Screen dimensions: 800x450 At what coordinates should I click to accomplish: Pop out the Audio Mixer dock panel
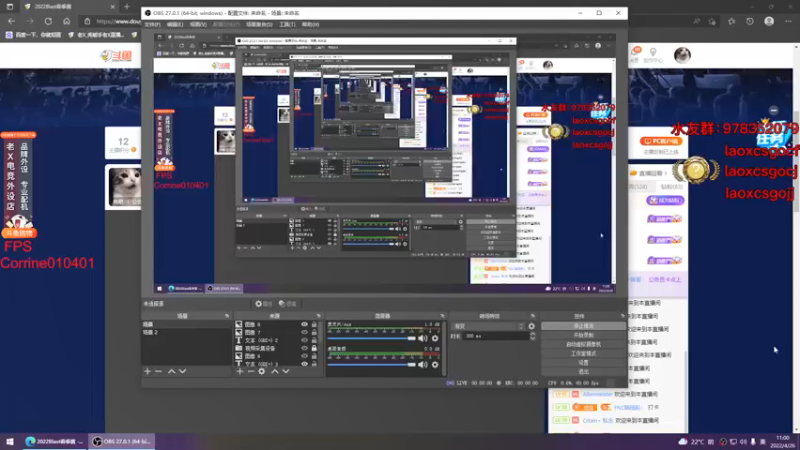(x=442, y=316)
